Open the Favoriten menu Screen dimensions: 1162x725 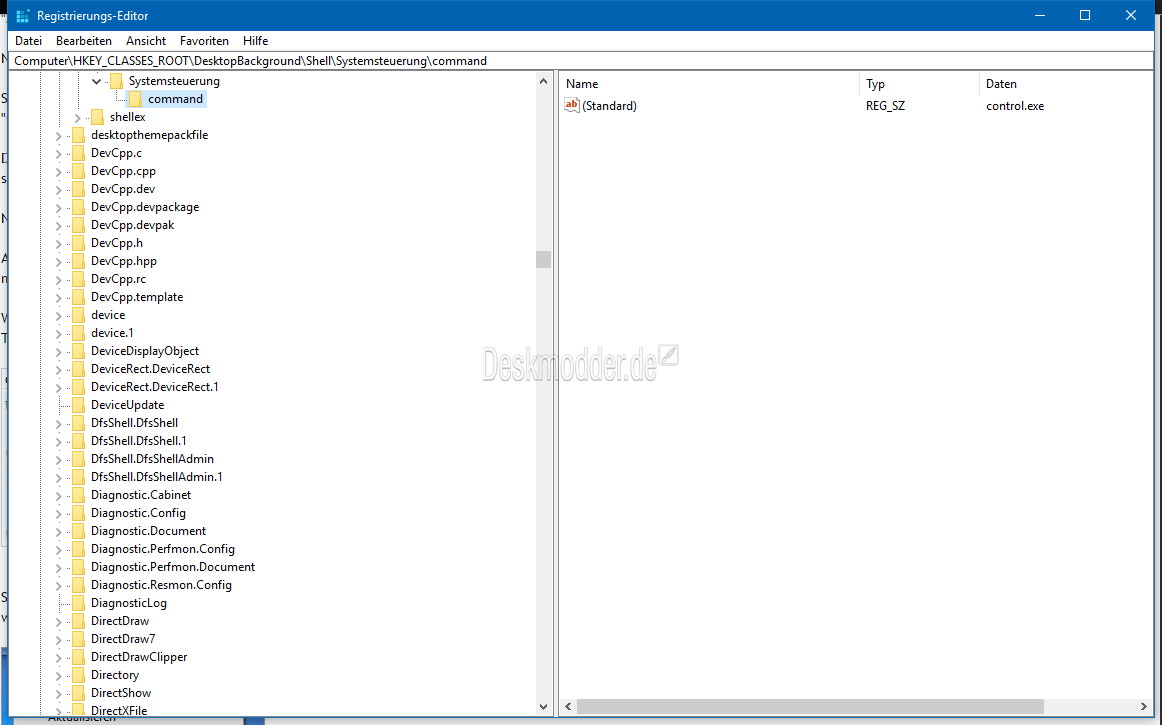click(x=205, y=41)
